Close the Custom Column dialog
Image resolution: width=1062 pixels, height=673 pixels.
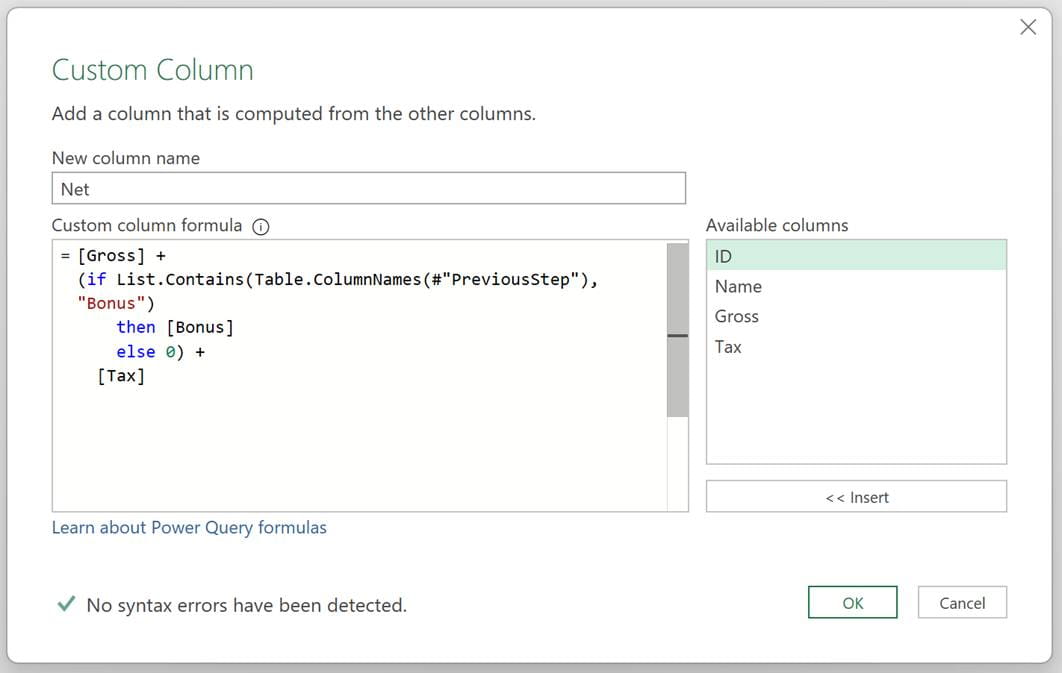(1027, 27)
